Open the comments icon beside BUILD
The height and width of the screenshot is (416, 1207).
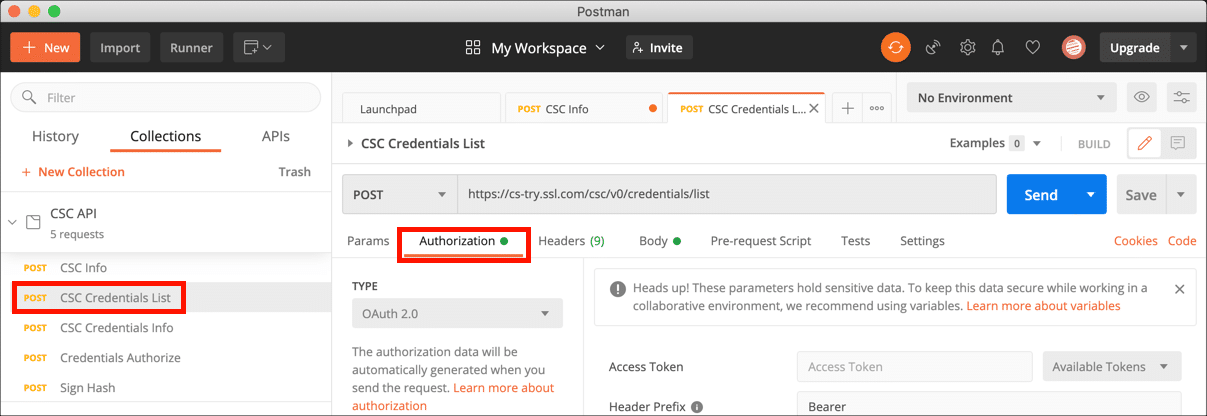(x=1178, y=144)
